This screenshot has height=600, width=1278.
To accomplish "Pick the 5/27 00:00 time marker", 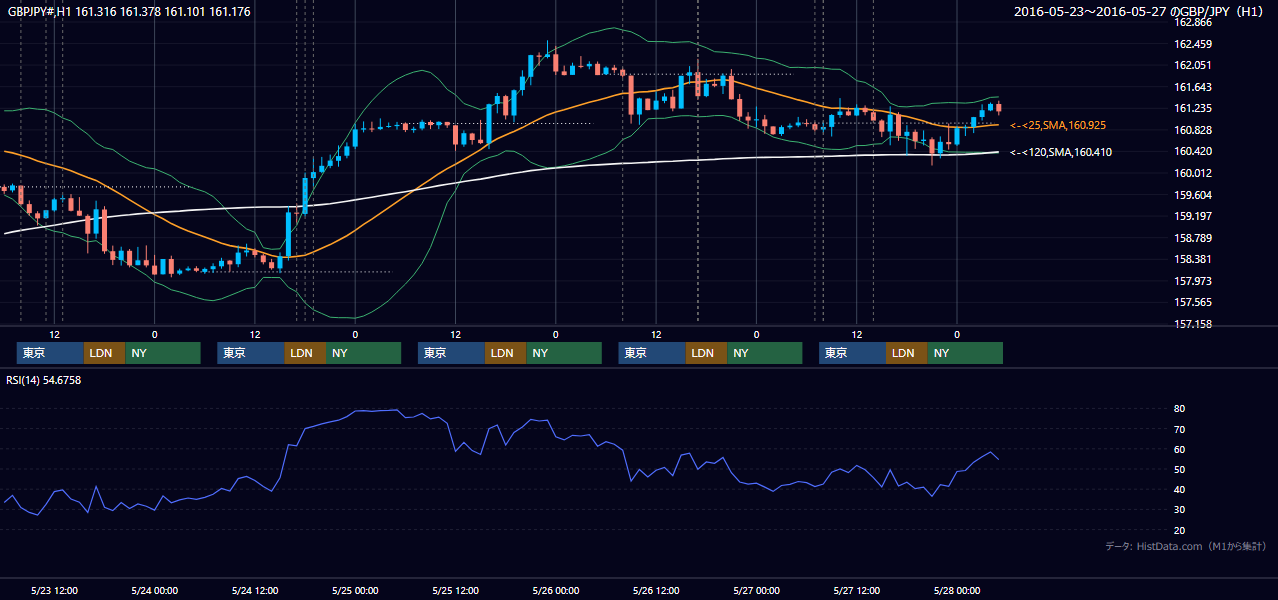I will 756,590.
